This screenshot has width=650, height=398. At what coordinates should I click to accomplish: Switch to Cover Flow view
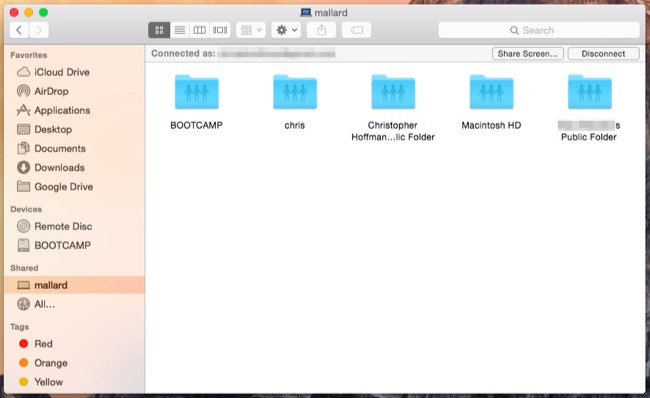pyautogui.click(x=220, y=30)
